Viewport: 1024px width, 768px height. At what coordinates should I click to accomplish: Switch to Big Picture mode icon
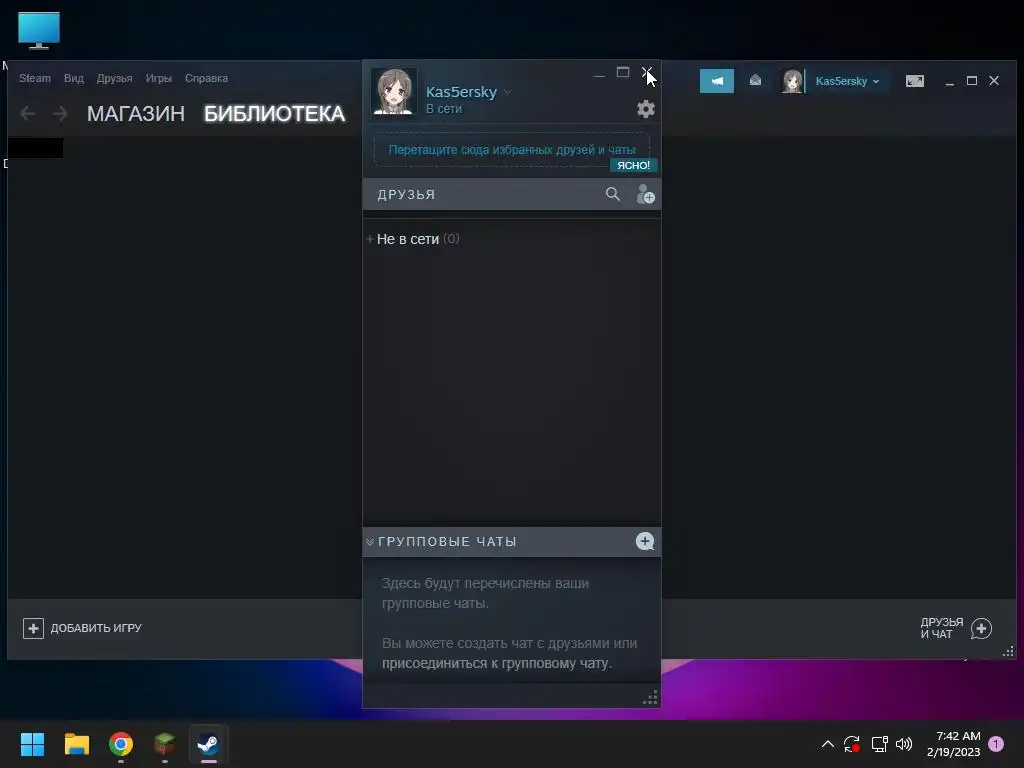914,81
